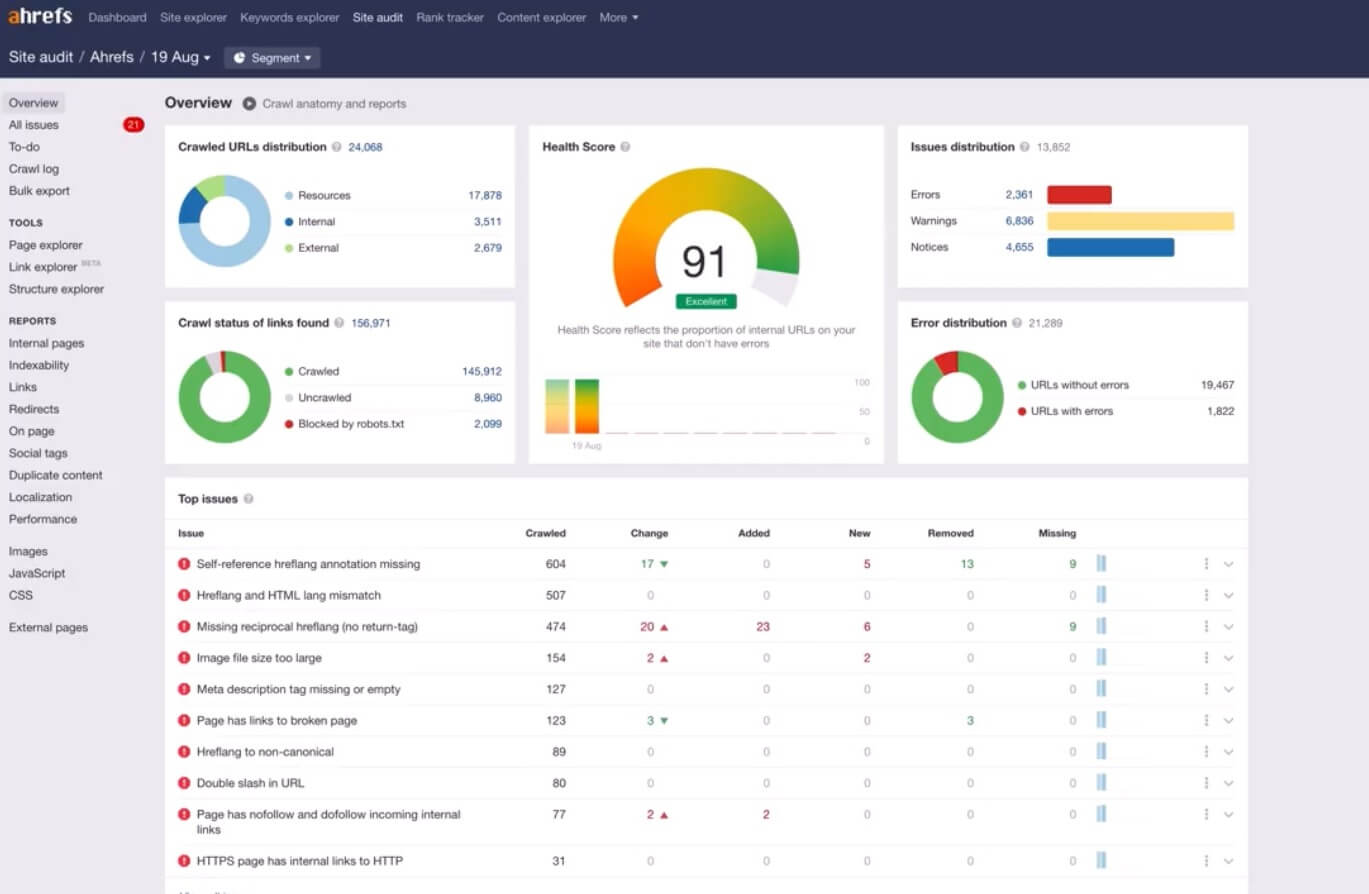Expand the Self-reference hreflang annotation missing row
The width and height of the screenshot is (1369, 894).
coord(1229,564)
